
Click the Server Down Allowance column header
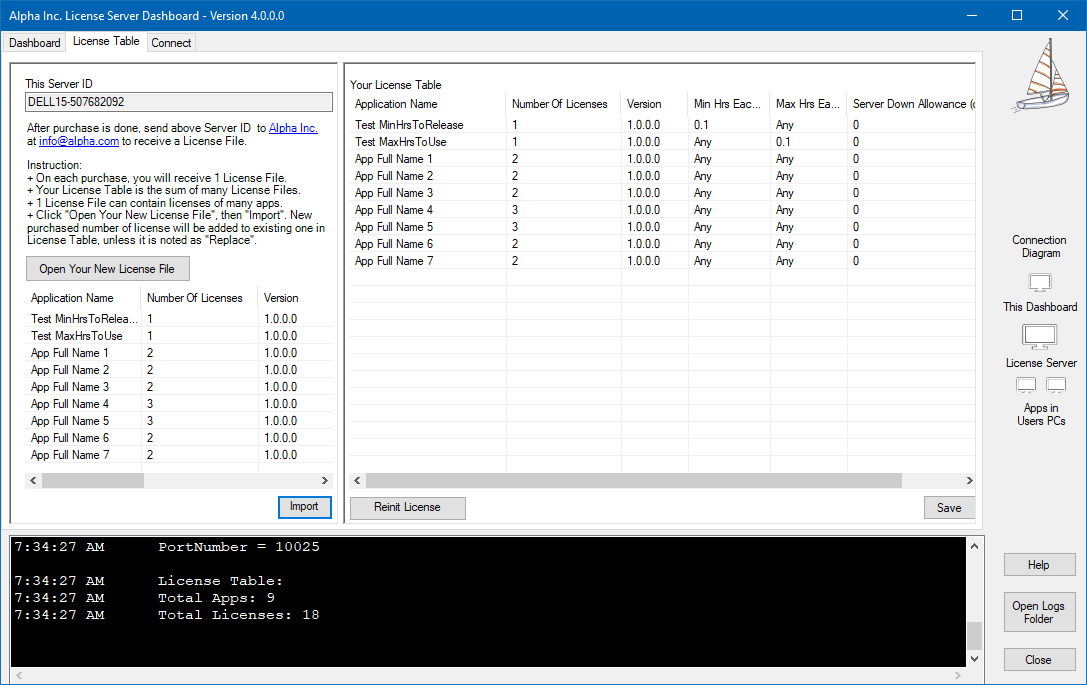pyautogui.click(x=912, y=104)
